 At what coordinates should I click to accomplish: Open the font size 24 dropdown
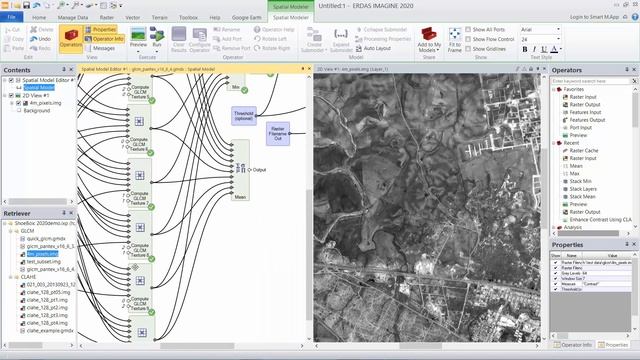pyautogui.click(x=558, y=39)
